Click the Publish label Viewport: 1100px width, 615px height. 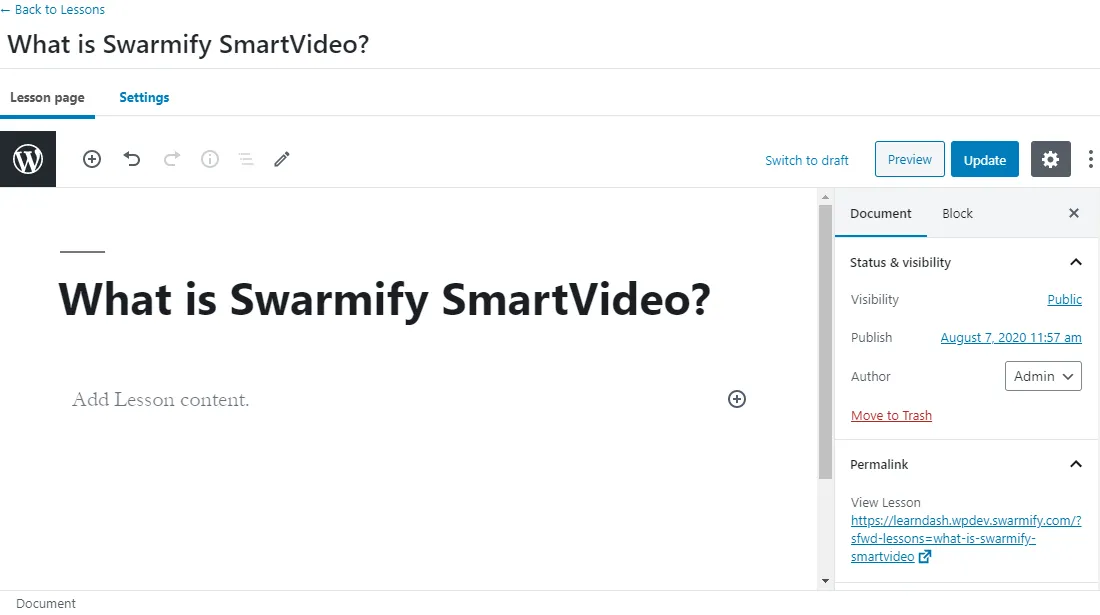click(871, 337)
